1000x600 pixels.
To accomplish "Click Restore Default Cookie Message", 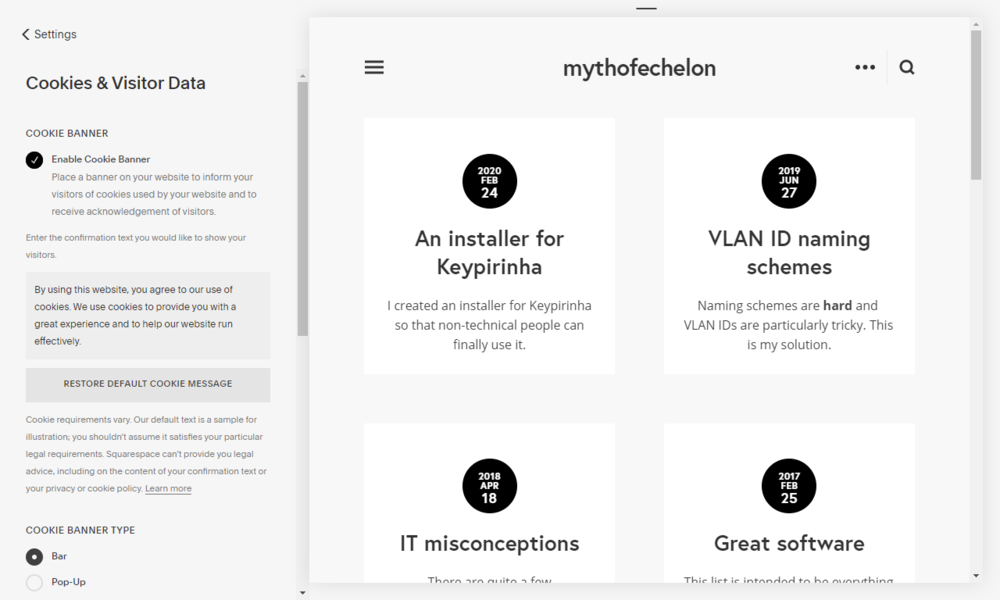I will [x=146, y=385].
